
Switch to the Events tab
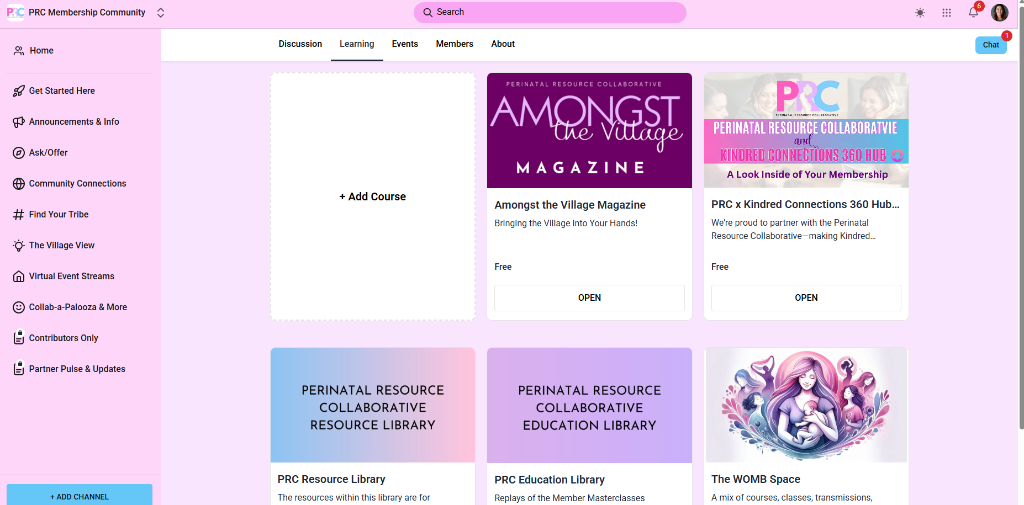click(x=405, y=44)
